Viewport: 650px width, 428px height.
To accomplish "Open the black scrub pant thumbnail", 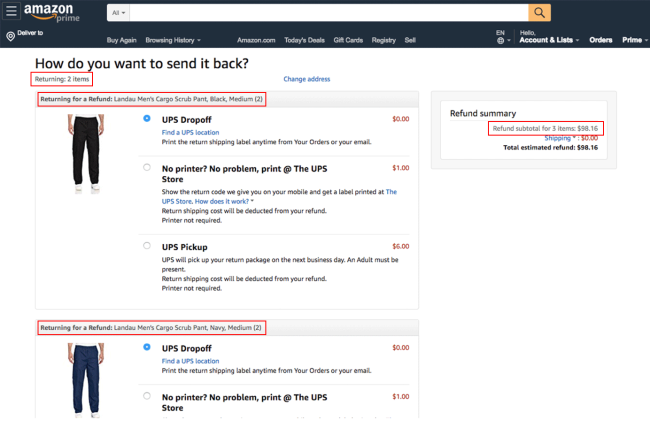I will tap(87, 150).
